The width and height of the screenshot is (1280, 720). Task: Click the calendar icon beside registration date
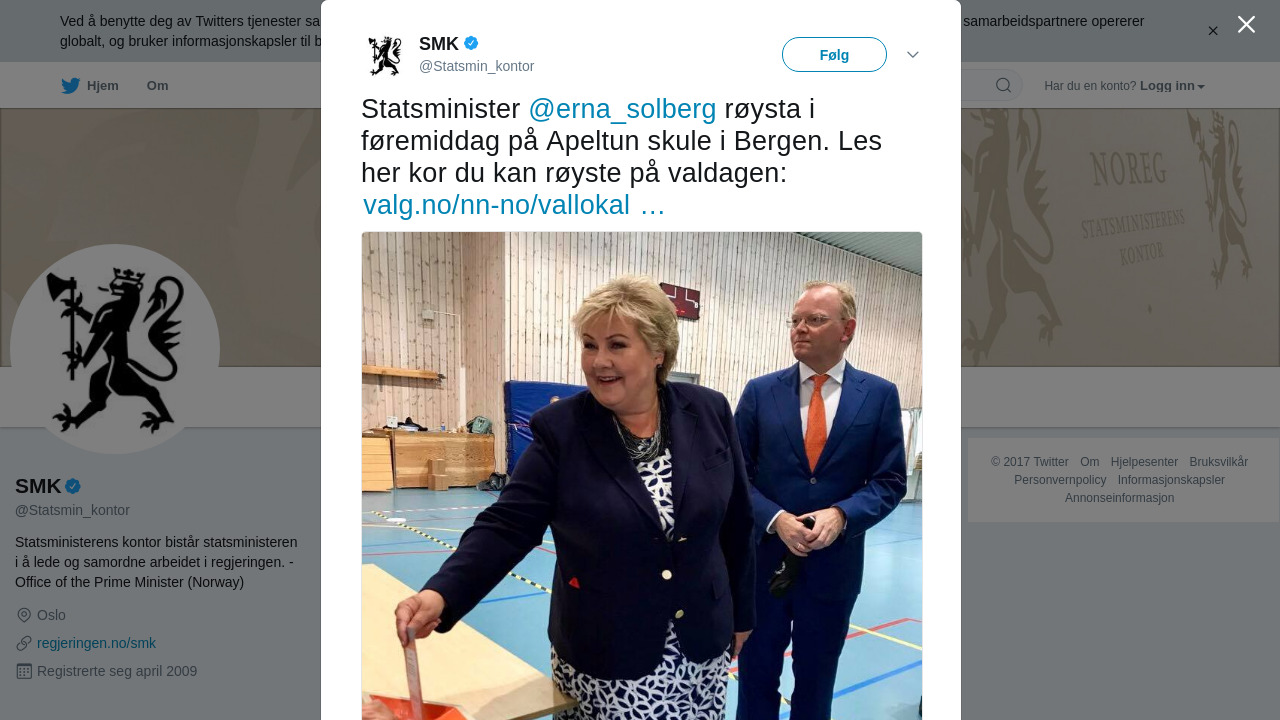[24, 671]
